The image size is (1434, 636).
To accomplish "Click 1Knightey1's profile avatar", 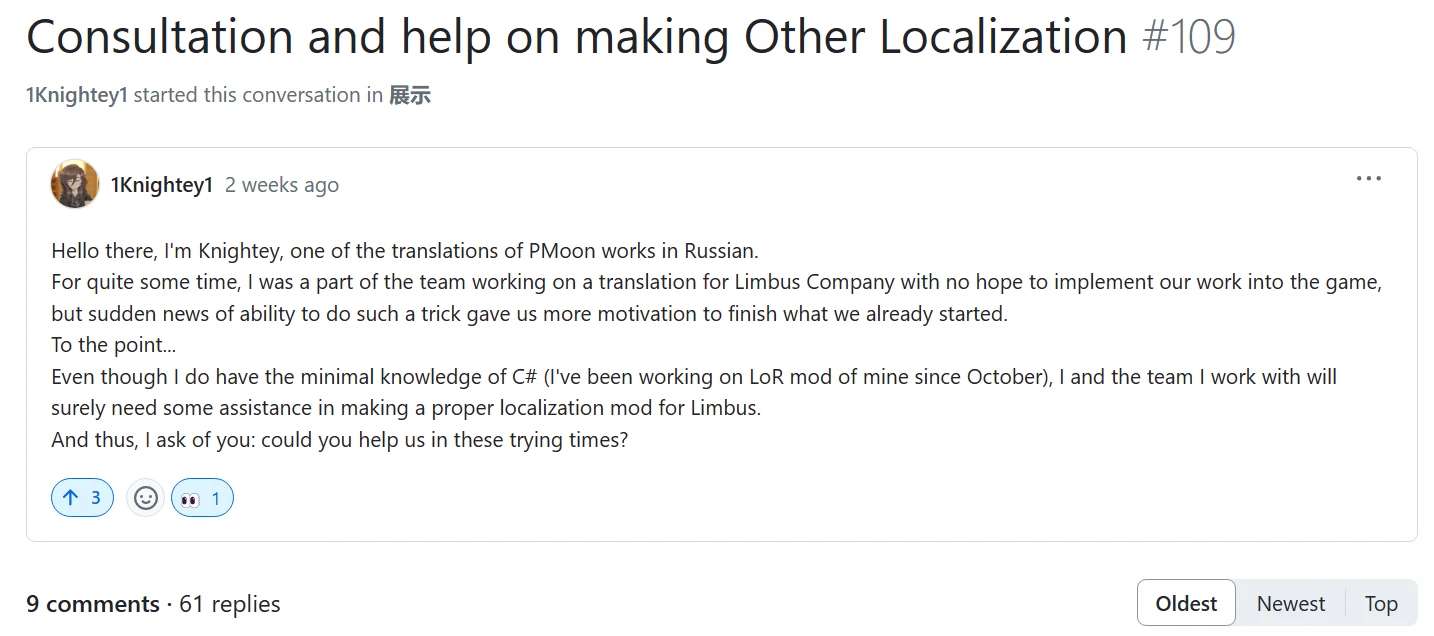I will point(75,184).
